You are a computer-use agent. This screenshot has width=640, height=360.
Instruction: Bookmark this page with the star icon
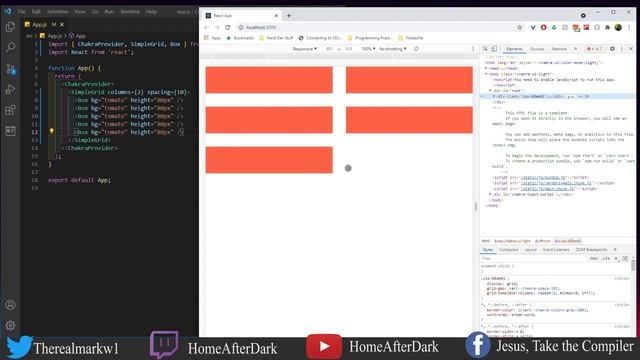point(520,27)
